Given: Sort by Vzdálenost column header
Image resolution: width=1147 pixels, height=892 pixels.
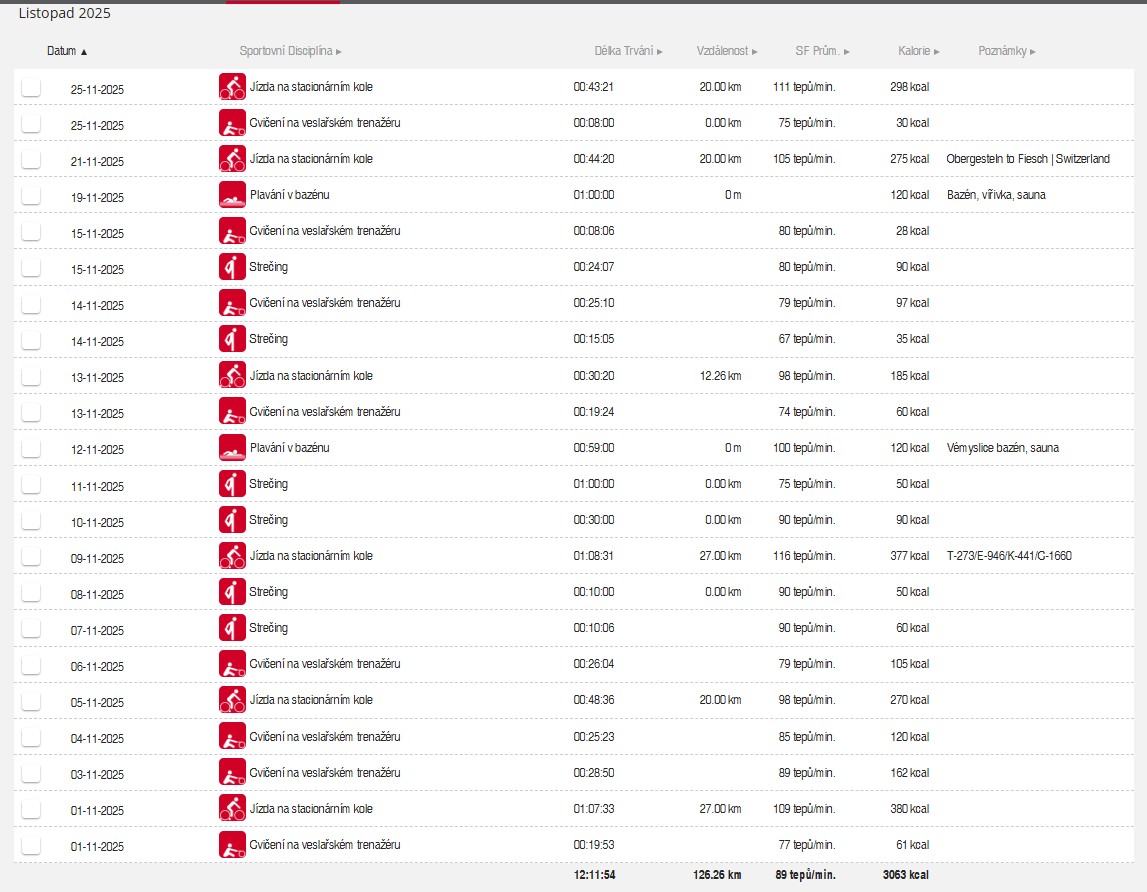Looking at the screenshot, I should click(726, 51).
